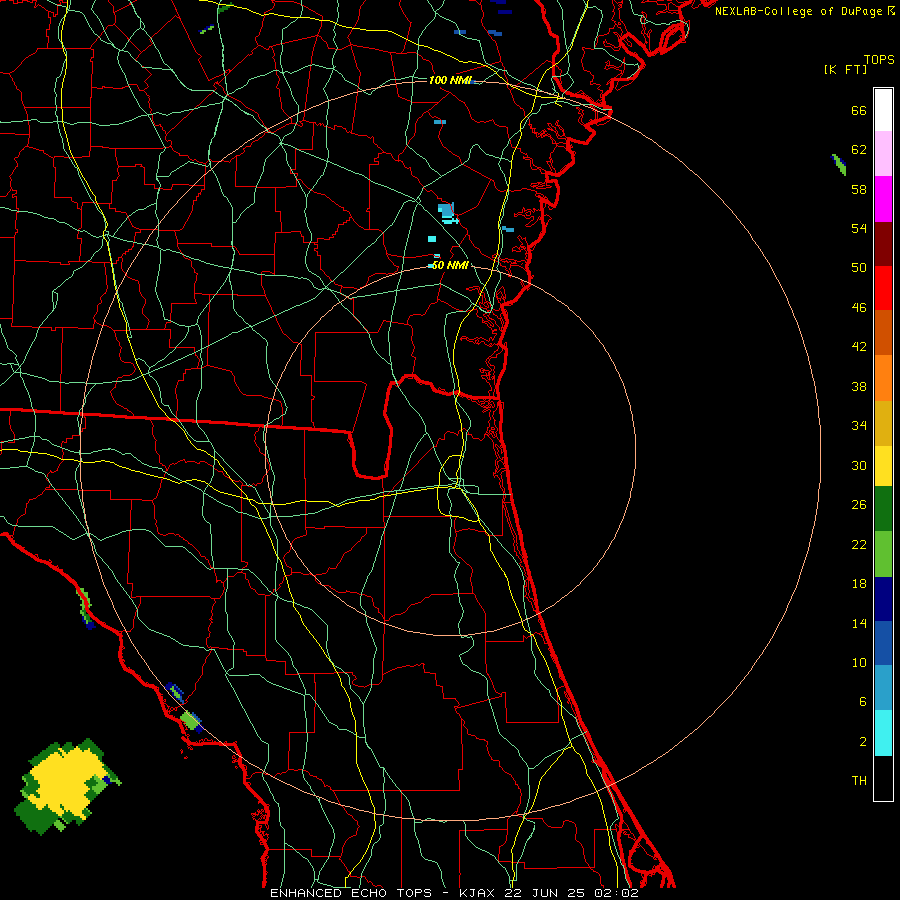Click the 2 legend value
The height and width of the screenshot is (900, 900).
click(862, 742)
